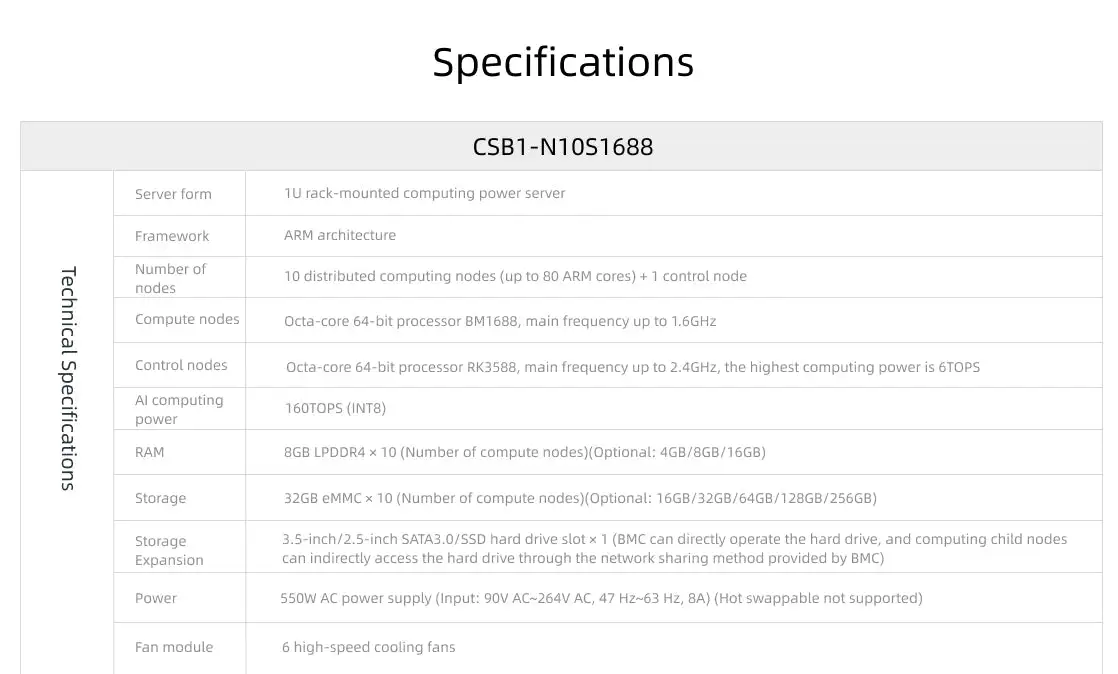1118x674 pixels.
Task: Select the Storage Expansion row label
Action: pos(169,550)
